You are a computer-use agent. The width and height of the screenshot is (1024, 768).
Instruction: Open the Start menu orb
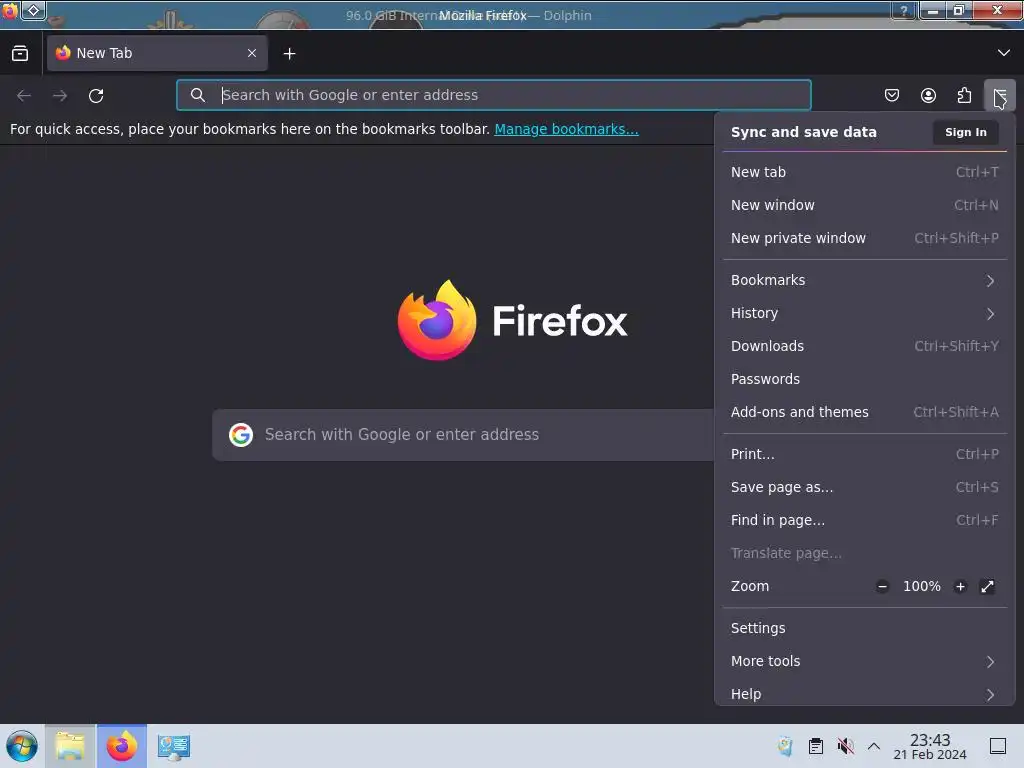pos(22,746)
